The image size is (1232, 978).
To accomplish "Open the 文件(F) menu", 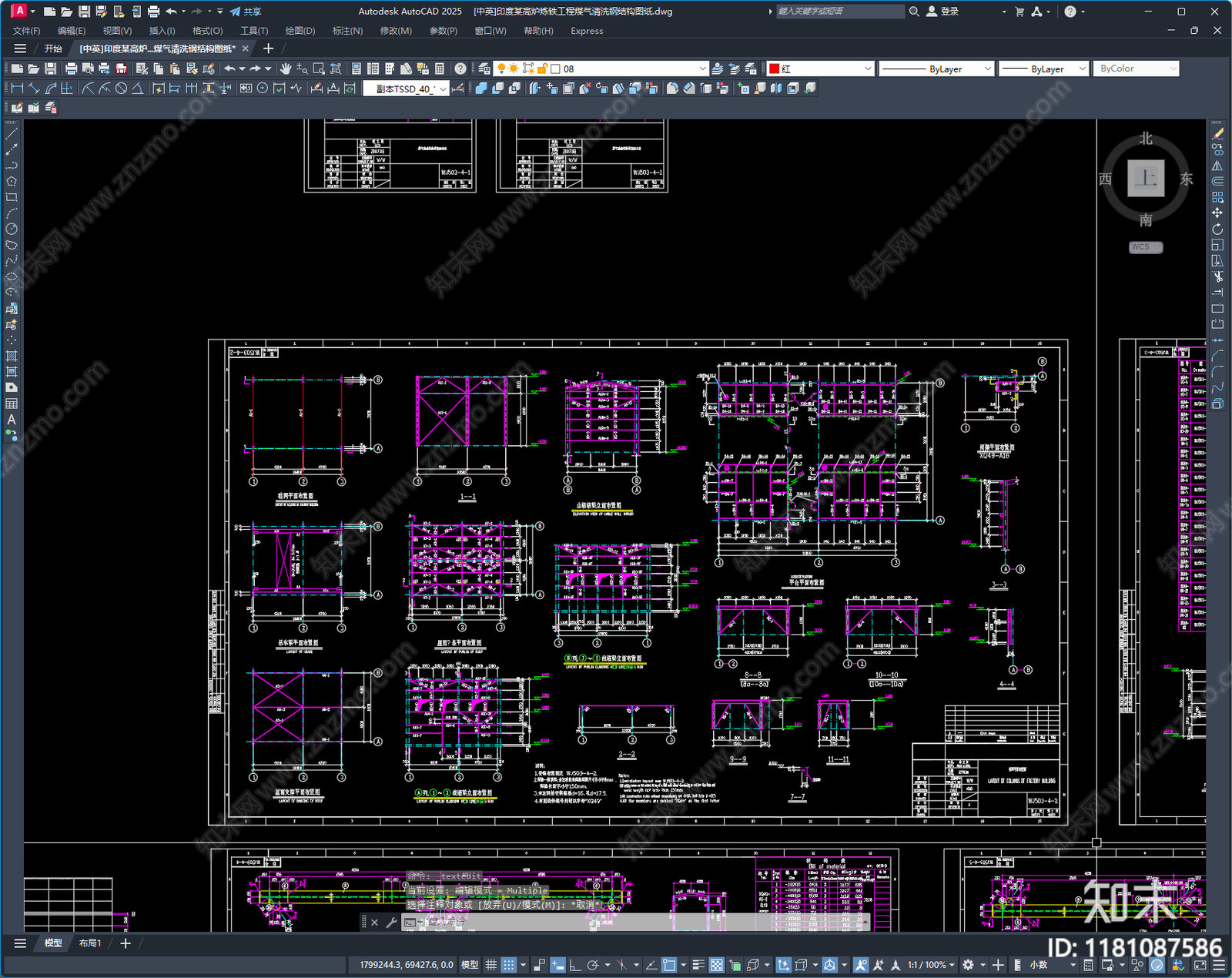I will click(x=26, y=31).
